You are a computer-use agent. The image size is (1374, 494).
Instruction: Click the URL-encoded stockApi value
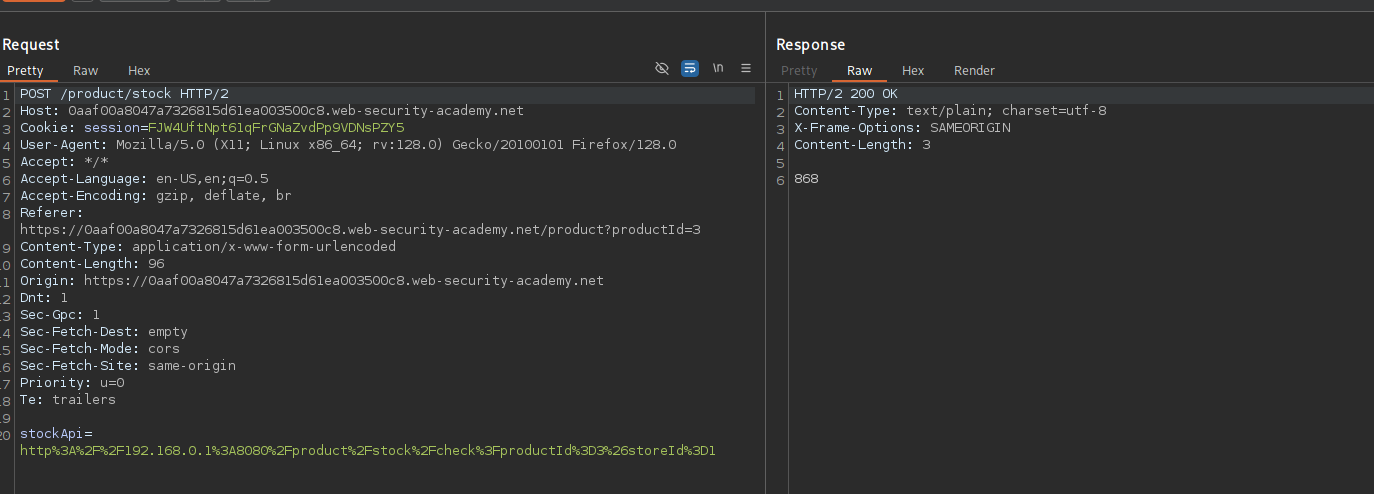click(367, 451)
